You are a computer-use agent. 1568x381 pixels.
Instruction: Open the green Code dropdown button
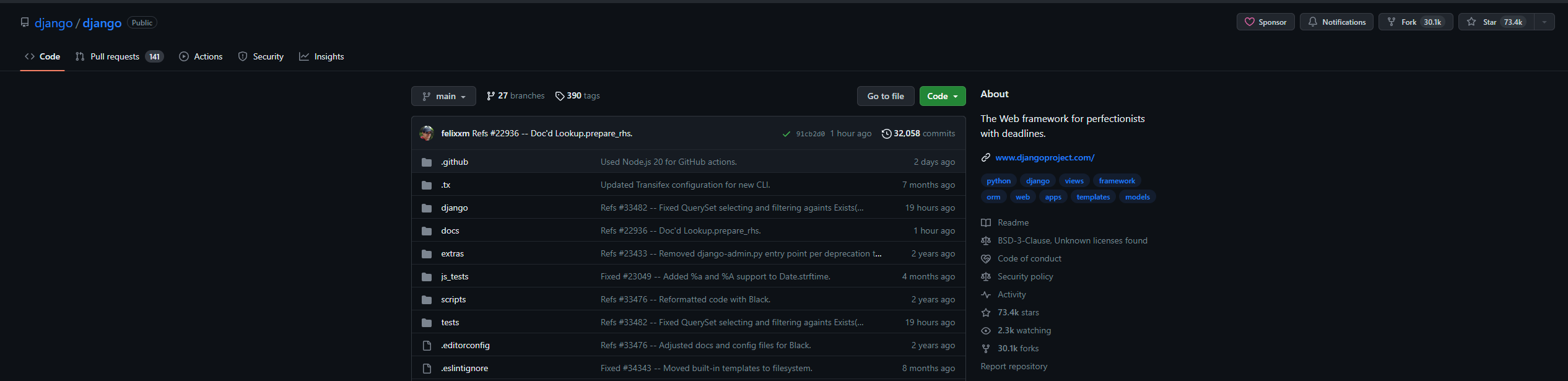[x=943, y=96]
